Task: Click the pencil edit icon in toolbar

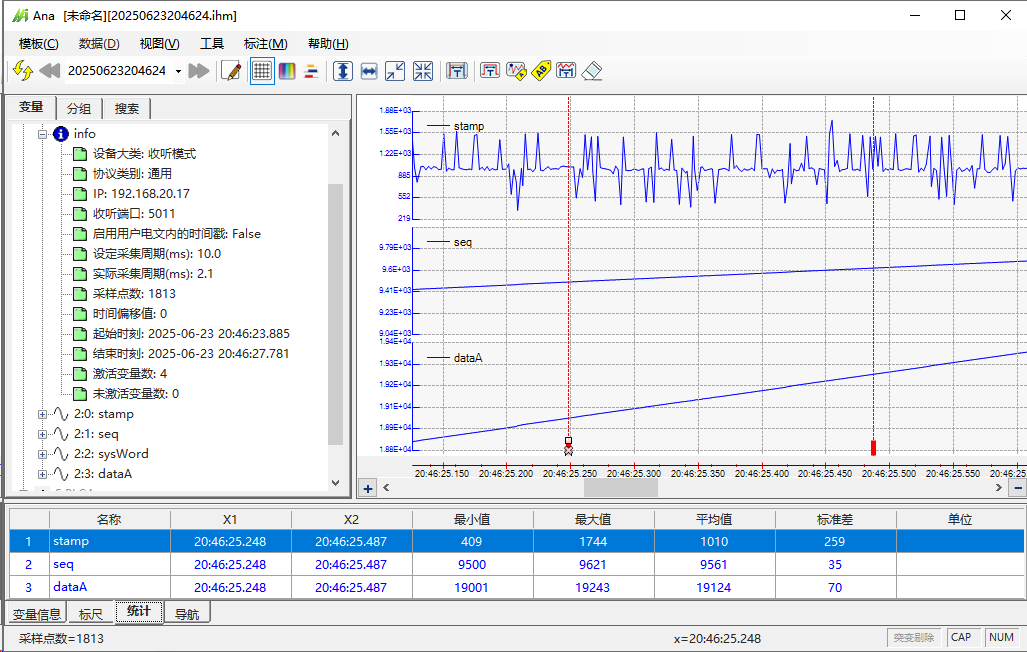Action: pyautogui.click(x=231, y=71)
